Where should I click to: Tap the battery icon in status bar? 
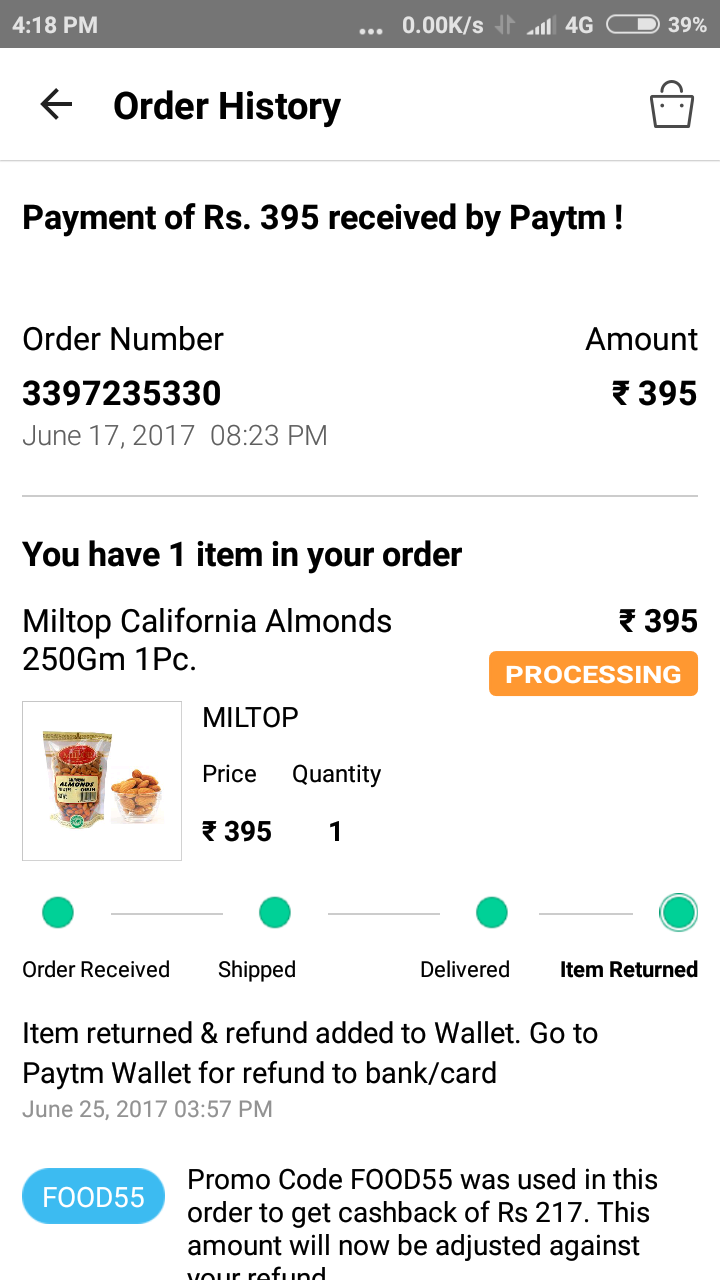[x=632, y=25]
